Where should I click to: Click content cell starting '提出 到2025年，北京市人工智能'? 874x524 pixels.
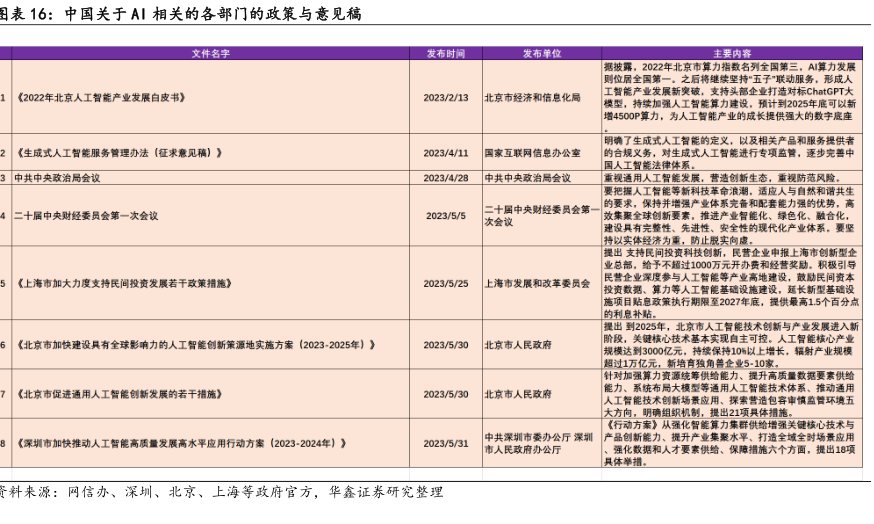pyautogui.click(x=731, y=345)
